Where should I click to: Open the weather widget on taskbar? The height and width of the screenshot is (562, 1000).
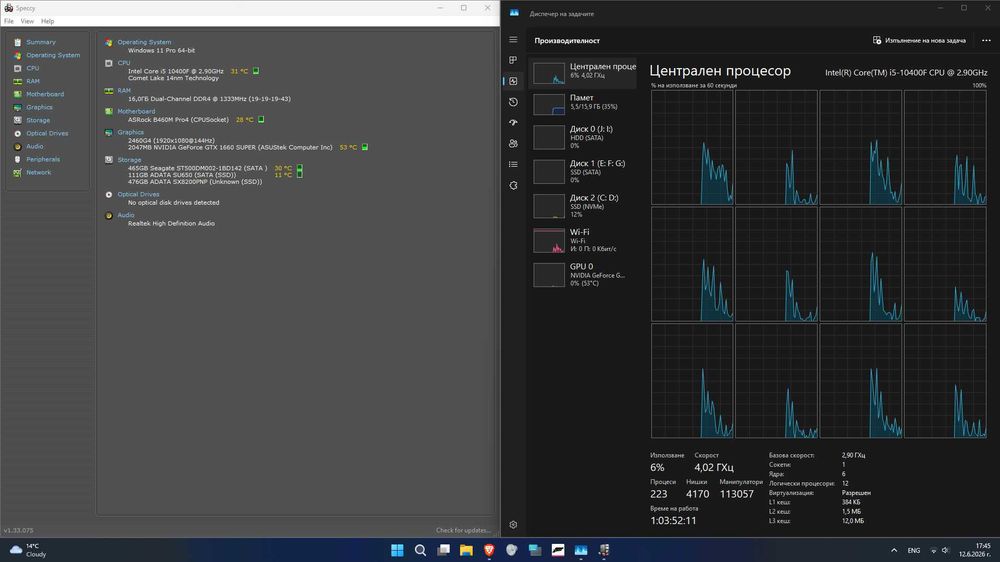coord(28,550)
